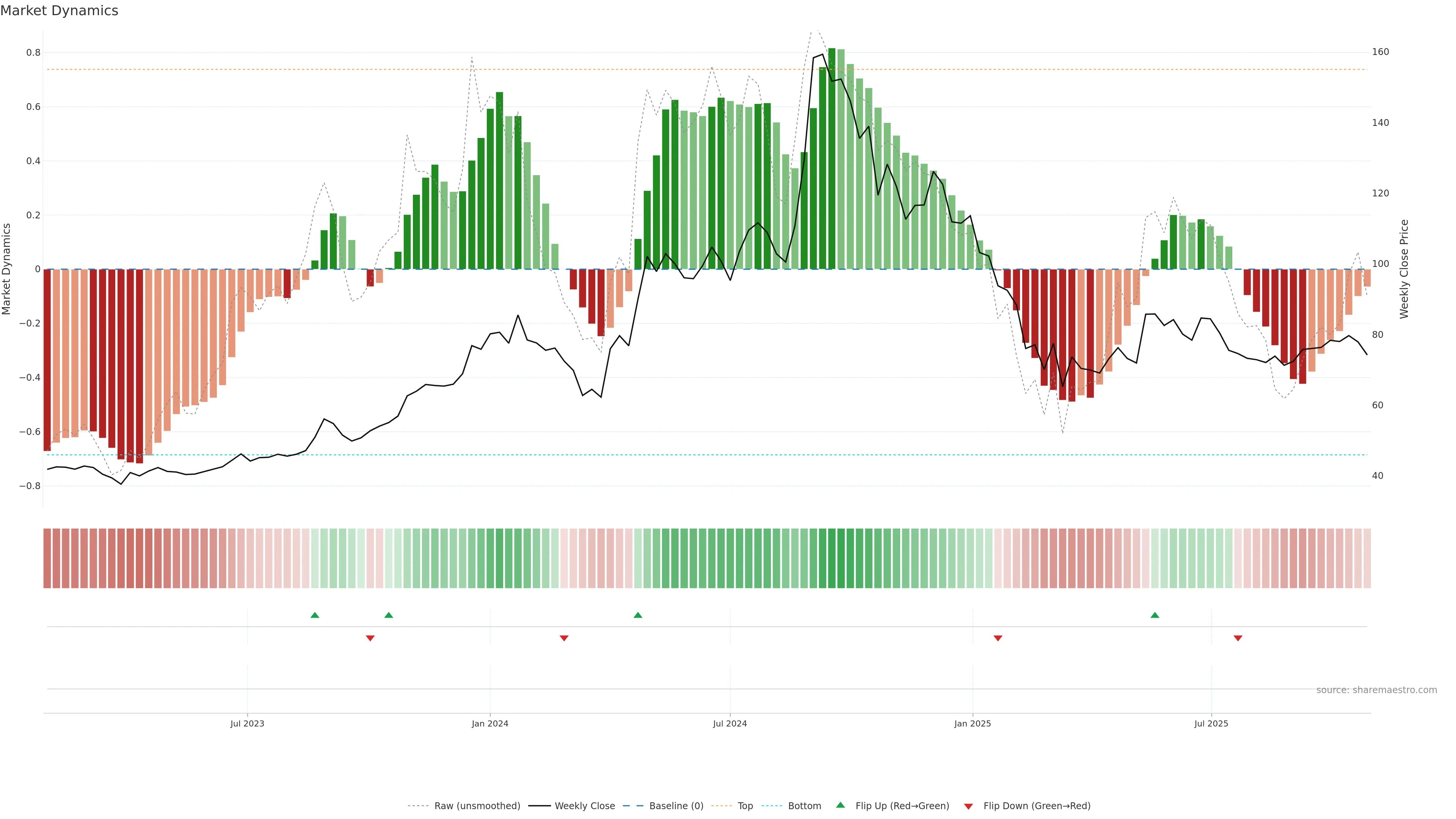Click the last red Flip Down triangle marker
The image size is (1456, 819).
coord(1238,638)
